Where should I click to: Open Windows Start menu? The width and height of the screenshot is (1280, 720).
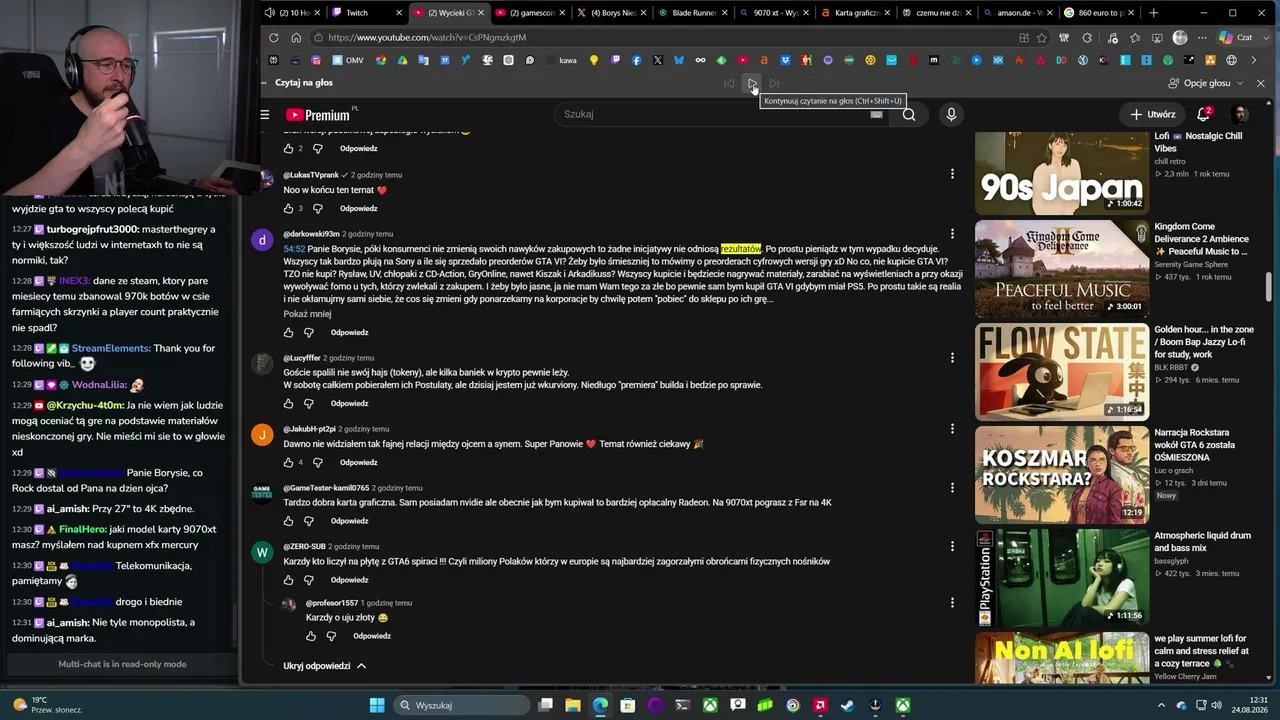tap(377, 705)
